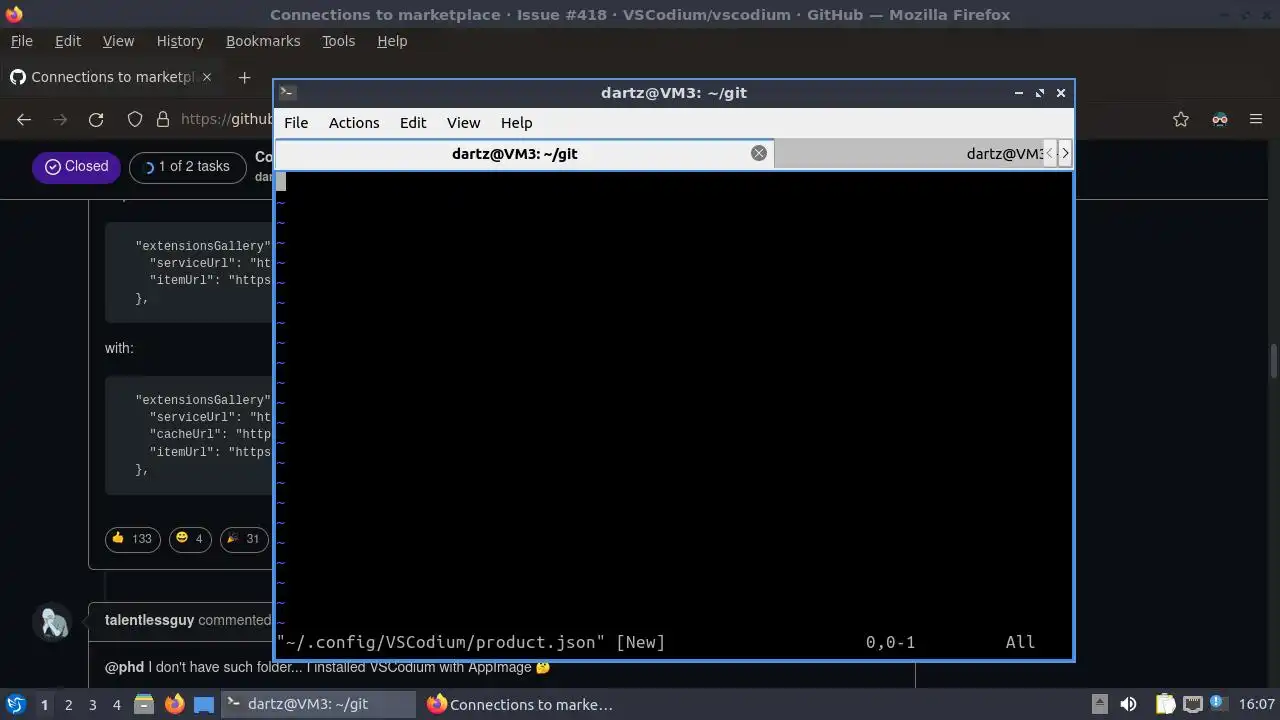This screenshot has height=720, width=1280.
Task: Click the Firefox address bar URL
Action: [x=226, y=119]
